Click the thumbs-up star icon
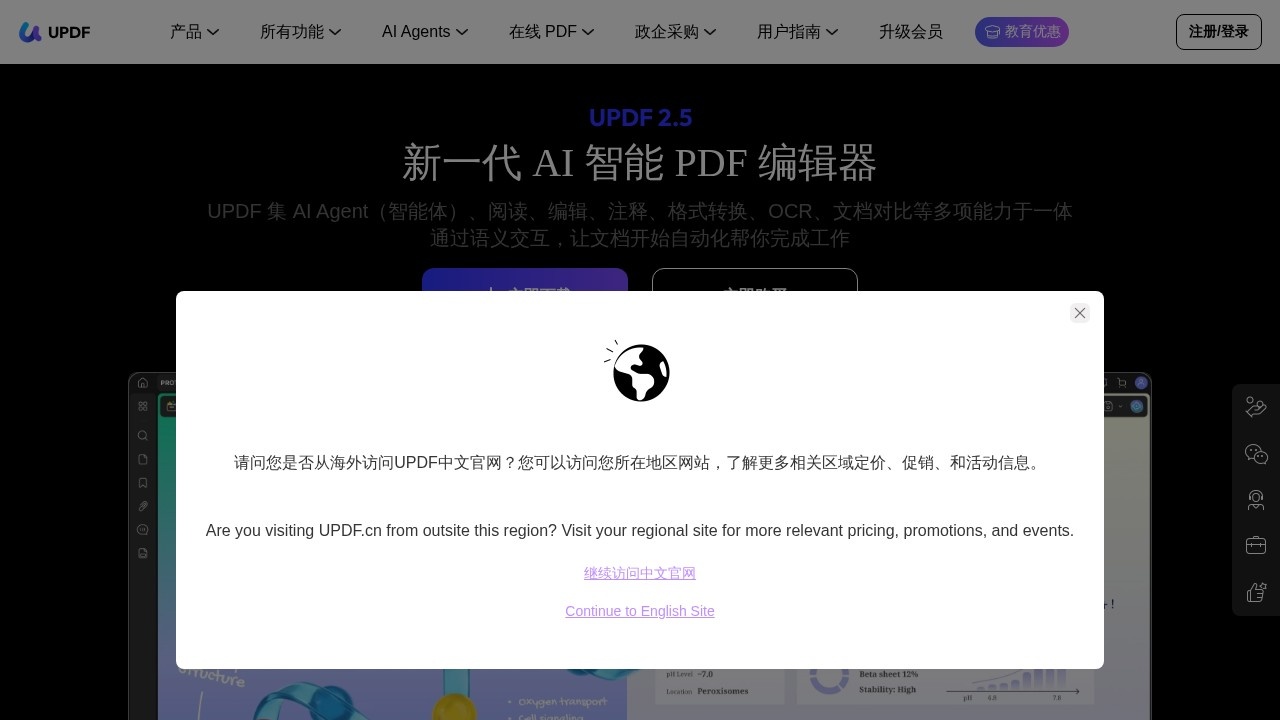Image resolution: width=1280 pixels, height=720 pixels. [x=1256, y=592]
